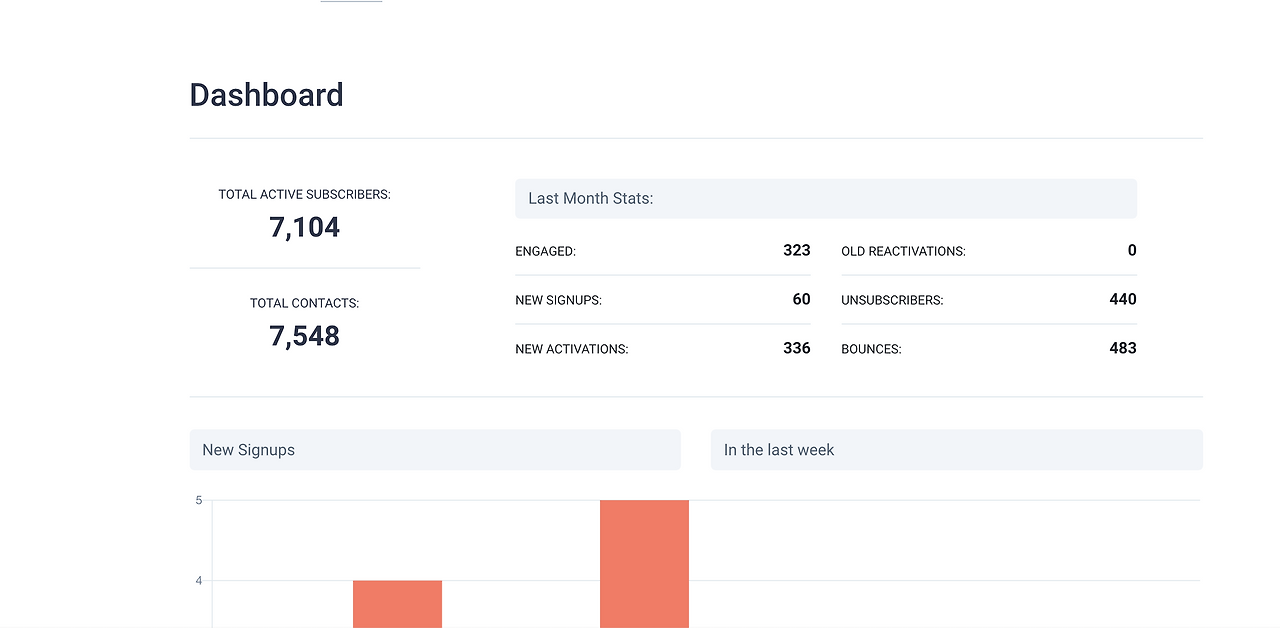Click the y-axis label 5
Screen dimensions: 1280x628
(x=198, y=500)
